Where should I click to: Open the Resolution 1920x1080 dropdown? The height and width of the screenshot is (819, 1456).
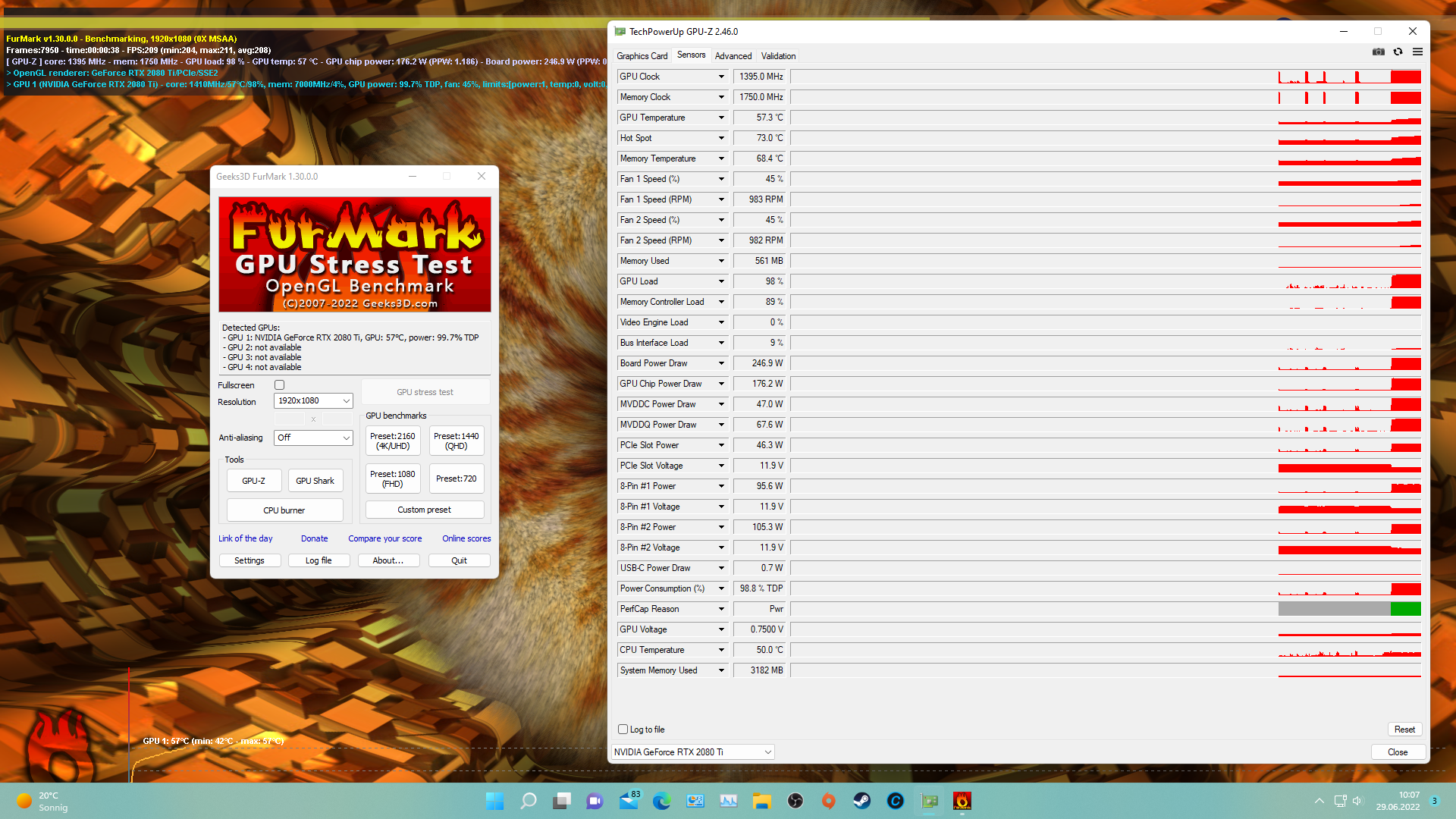coord(313,400)
